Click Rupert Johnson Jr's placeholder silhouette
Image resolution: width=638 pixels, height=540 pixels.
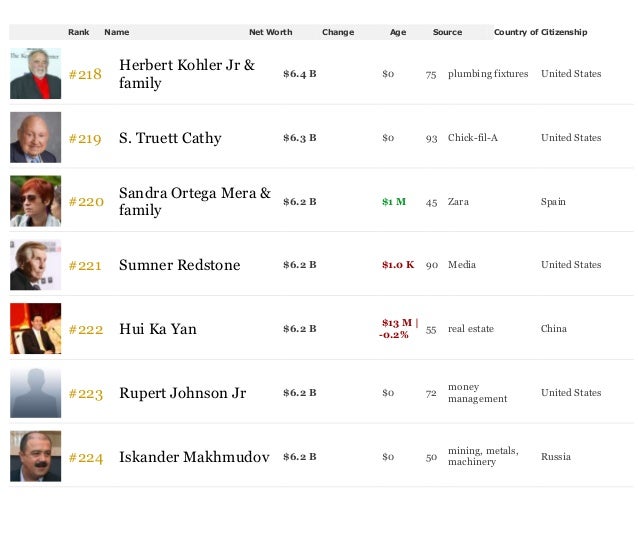tap(35, 393)
